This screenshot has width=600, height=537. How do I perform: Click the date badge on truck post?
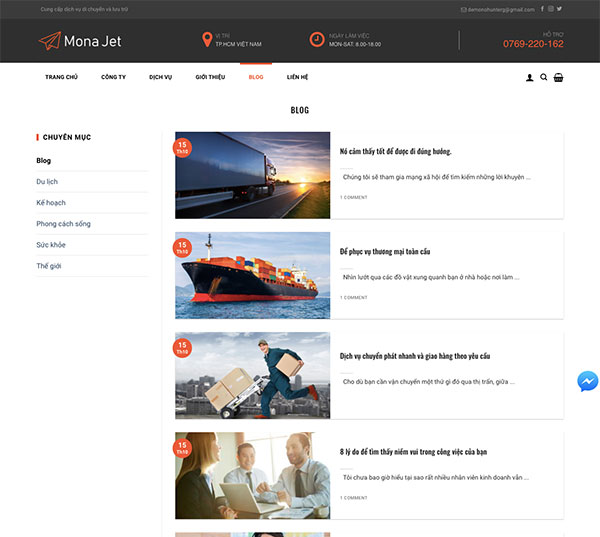pos(182,148)
